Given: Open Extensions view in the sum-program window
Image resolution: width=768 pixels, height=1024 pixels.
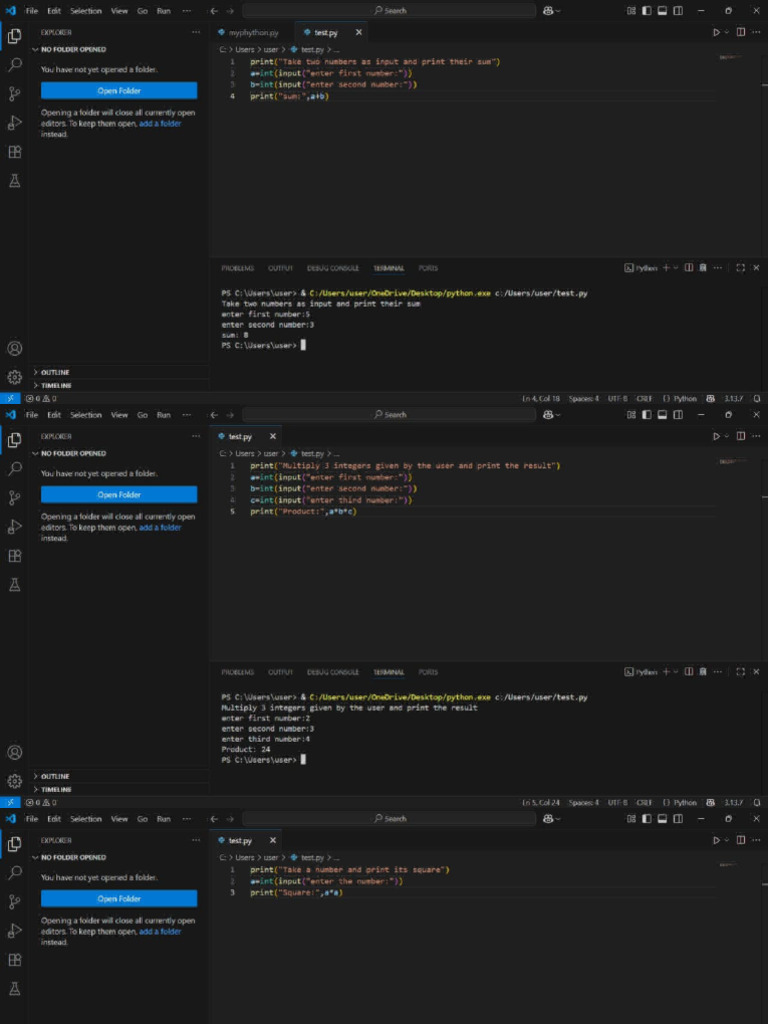Looking at the screenshot, I should tap(14, 152).
